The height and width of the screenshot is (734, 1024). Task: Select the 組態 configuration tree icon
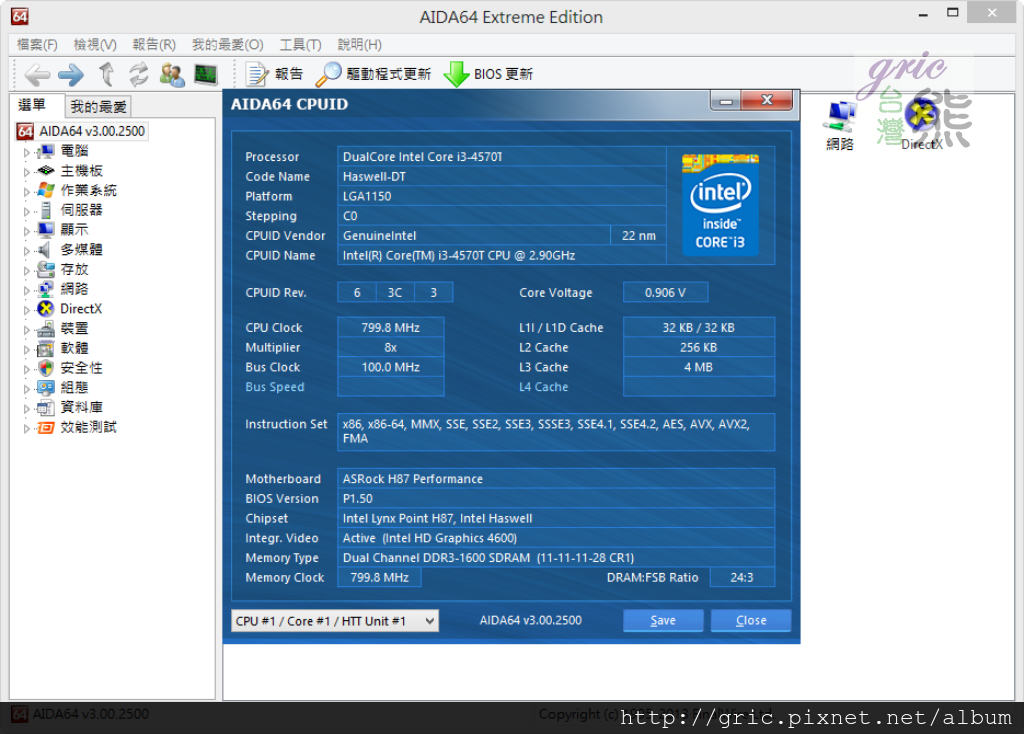[46, 388]
